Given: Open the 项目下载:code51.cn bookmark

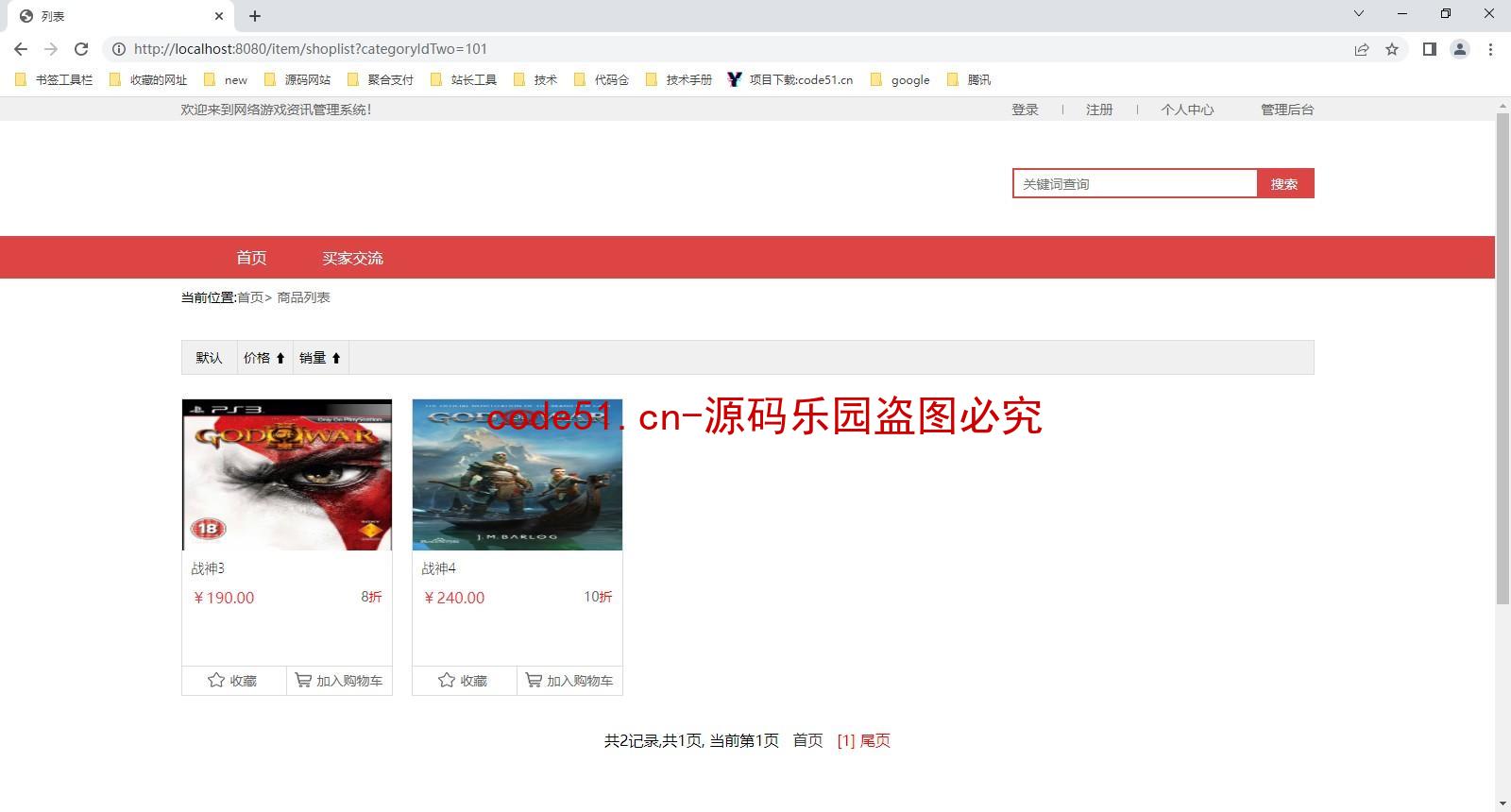Looking at the screenshot, I should [x=790, y=80].
